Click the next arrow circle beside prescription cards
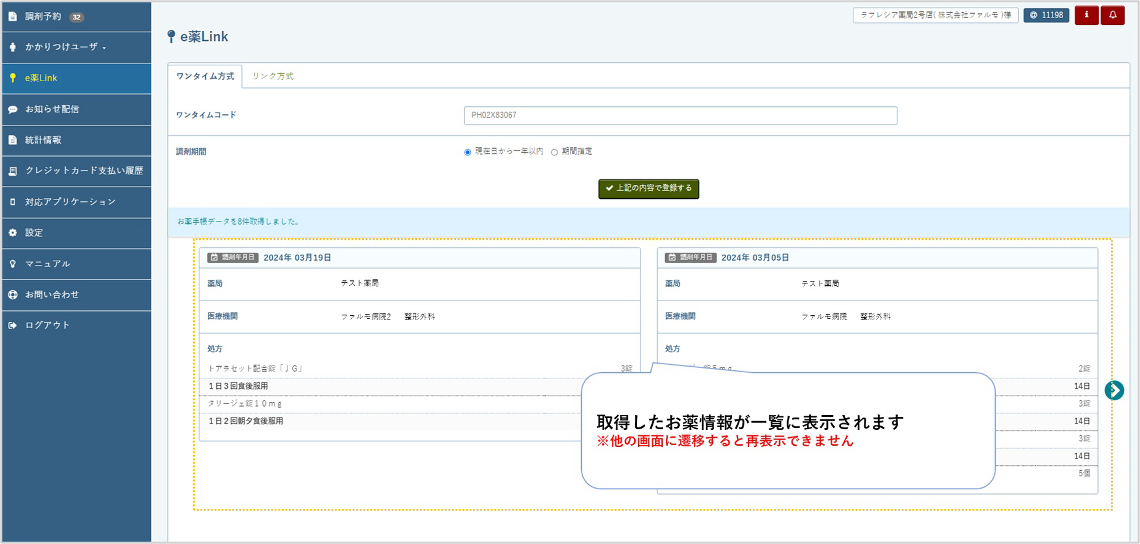 coord(1115,390)
